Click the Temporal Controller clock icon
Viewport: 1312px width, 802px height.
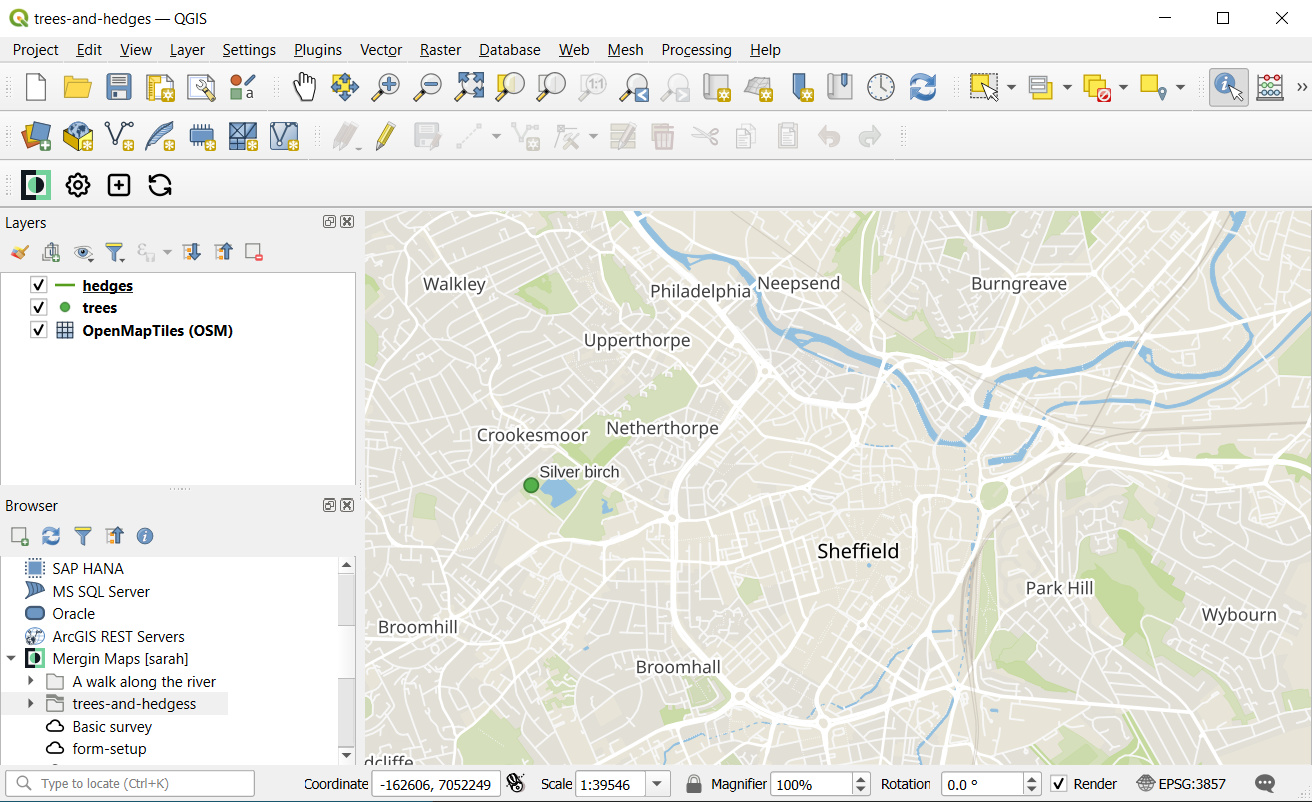point(881,87)
